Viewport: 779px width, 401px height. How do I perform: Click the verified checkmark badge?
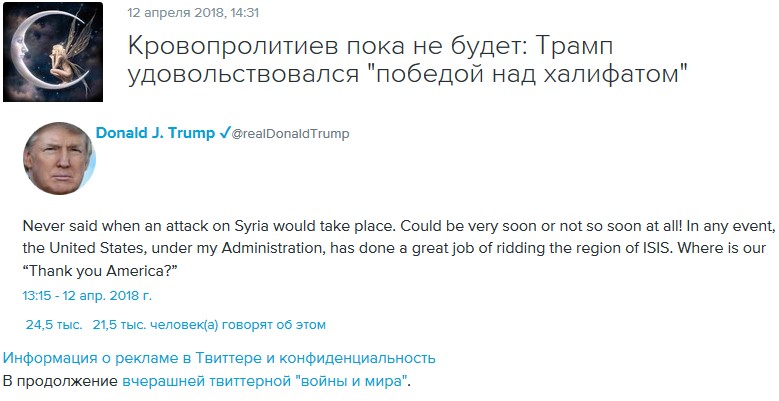click(x=225, y=134)
